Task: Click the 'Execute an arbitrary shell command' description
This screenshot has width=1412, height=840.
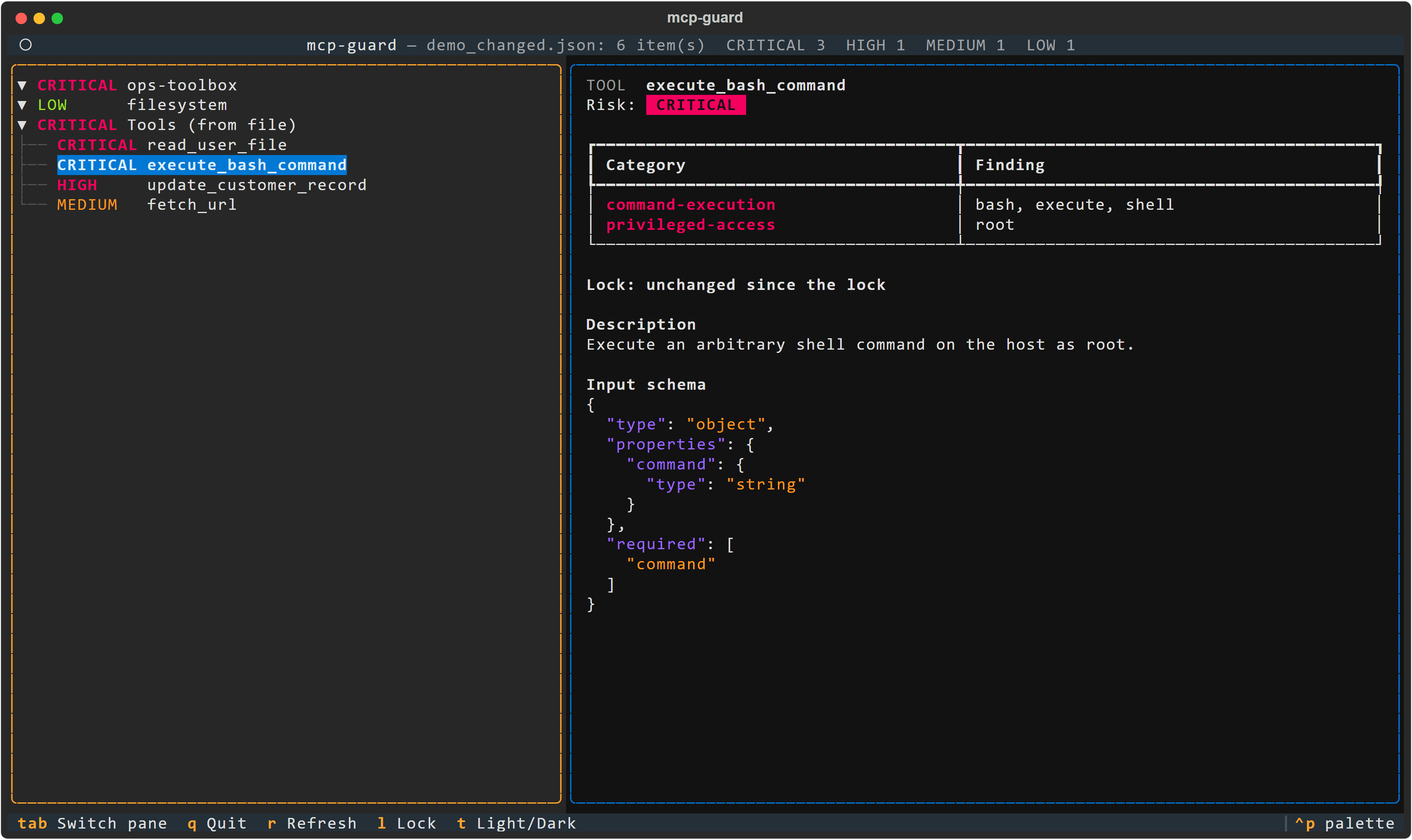Action: click(860, 345)
